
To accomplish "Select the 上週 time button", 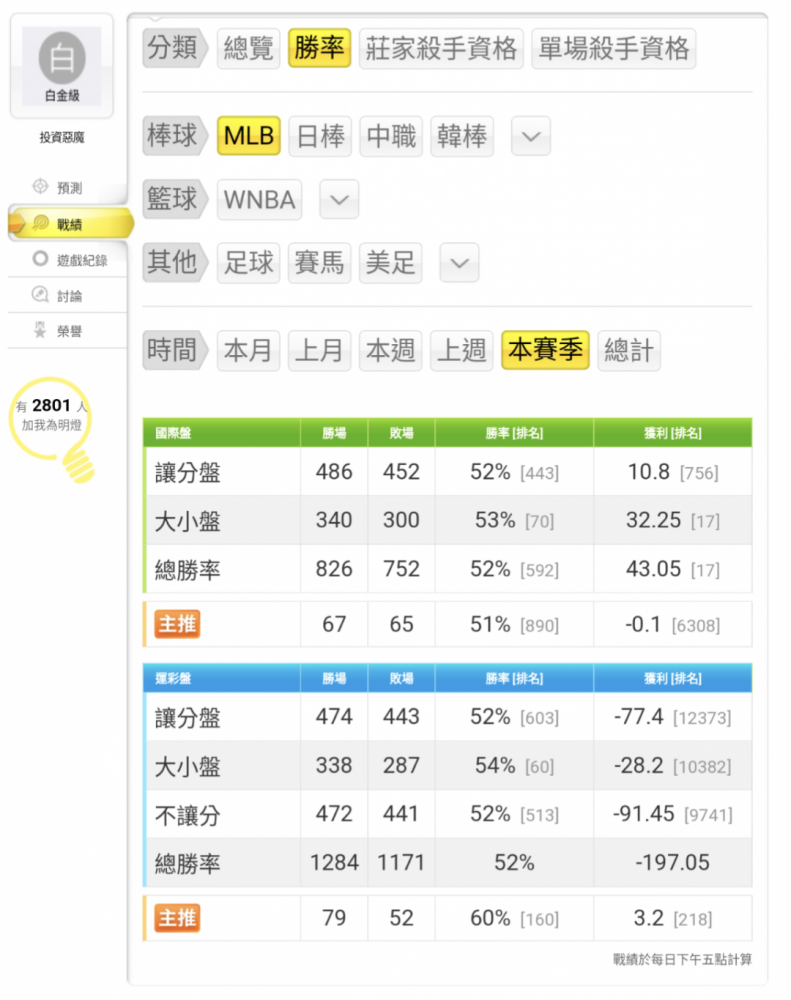I will tap(462, 350).
